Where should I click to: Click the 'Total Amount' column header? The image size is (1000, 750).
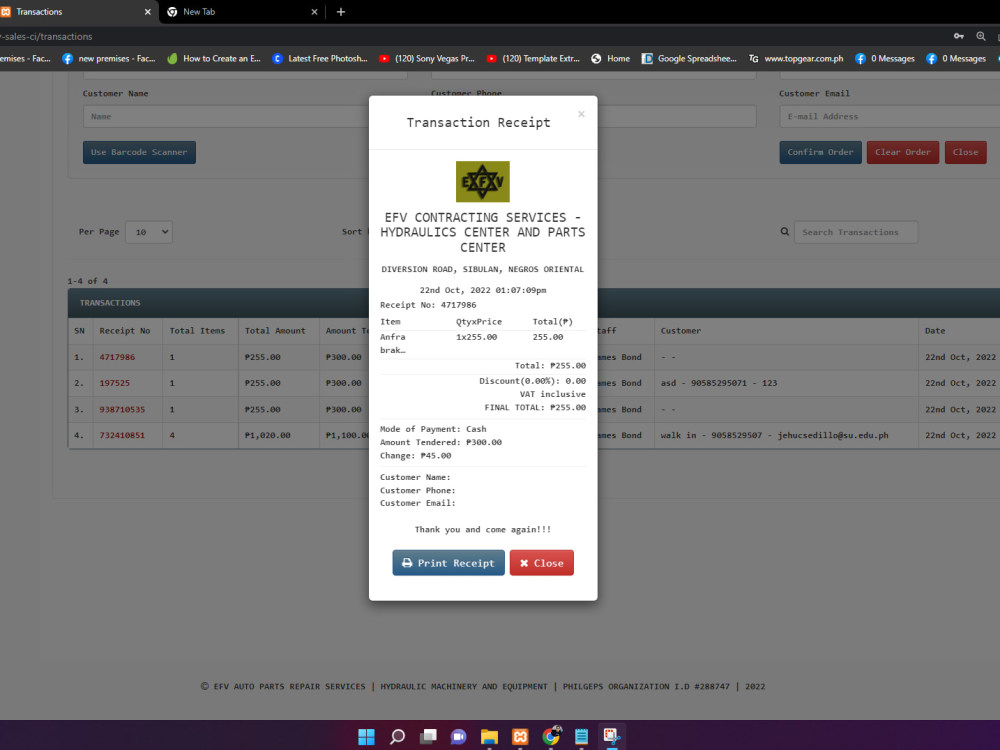point(275,331)
